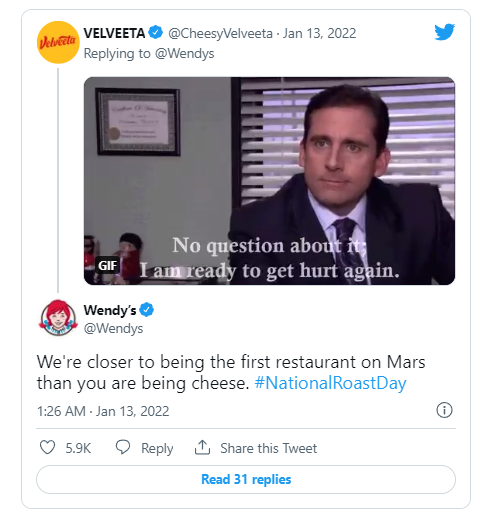Click the Reply text label
Image resolution: width=496 pixels, height=515 pixels.
pos(157,448)
